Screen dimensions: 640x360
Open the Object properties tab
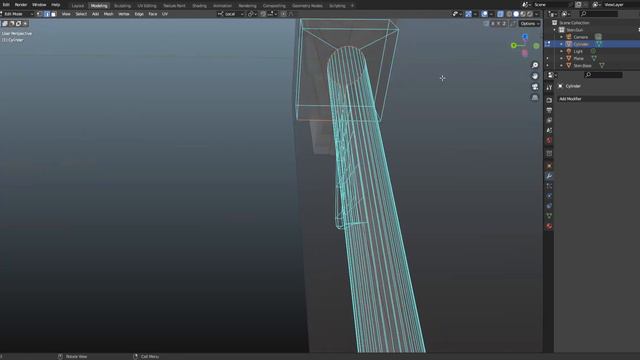(x=549, y=166)
